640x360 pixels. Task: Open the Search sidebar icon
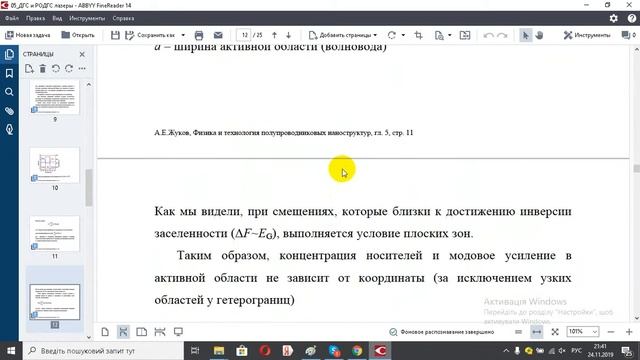tap(9, 92)
